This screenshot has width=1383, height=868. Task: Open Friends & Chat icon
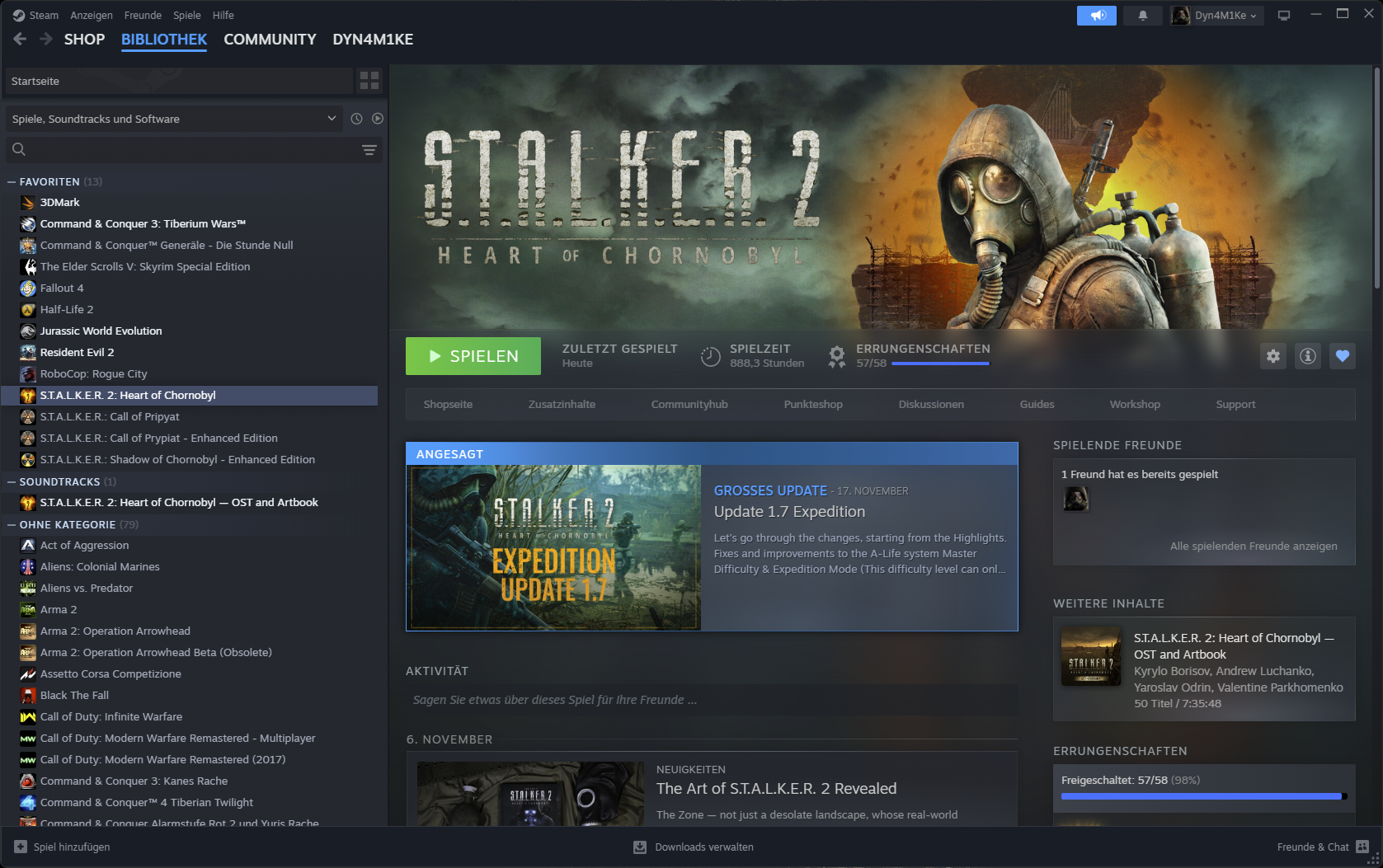(1362, 847)
